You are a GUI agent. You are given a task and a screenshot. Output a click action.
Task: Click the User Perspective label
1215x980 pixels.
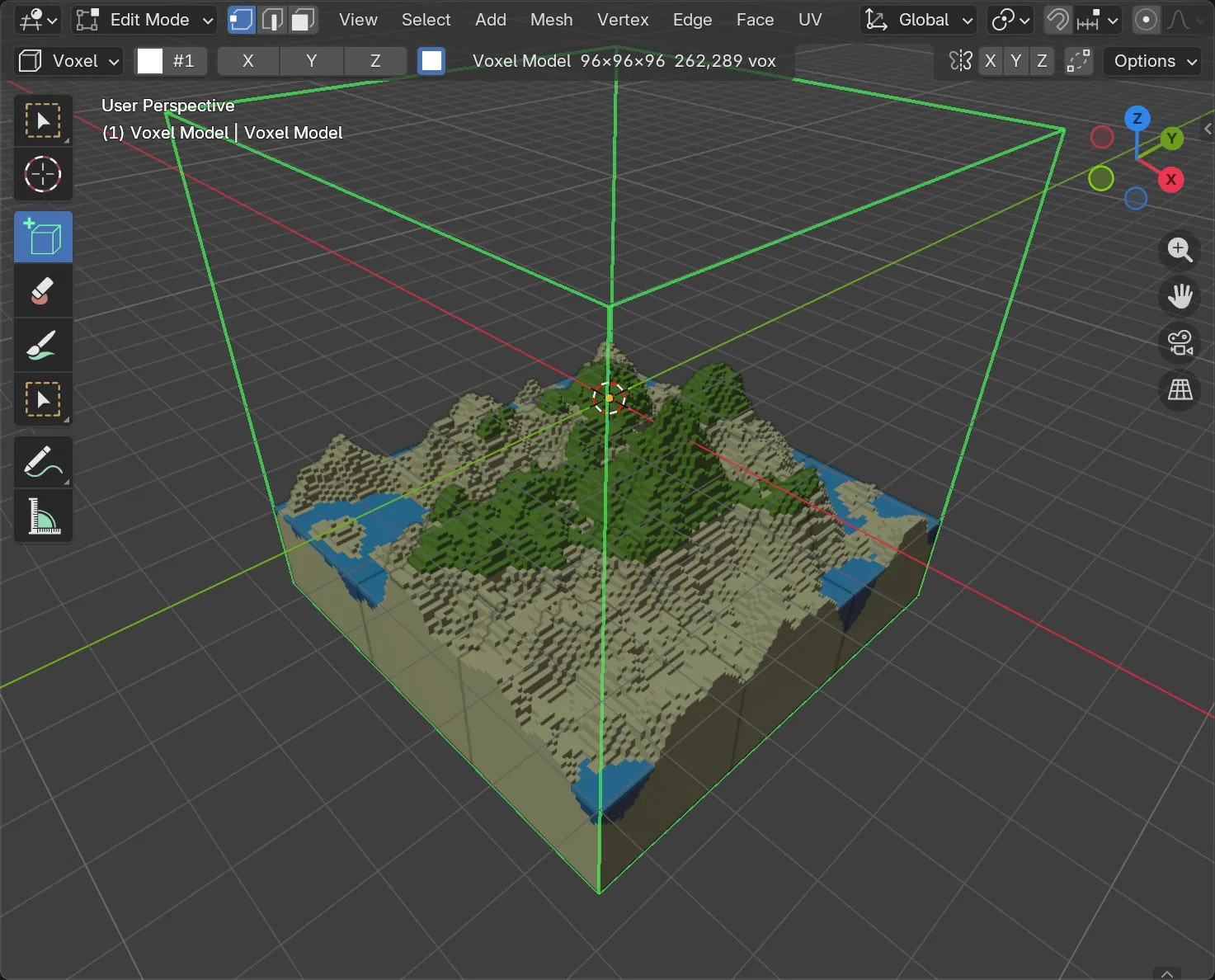(168, 106)
